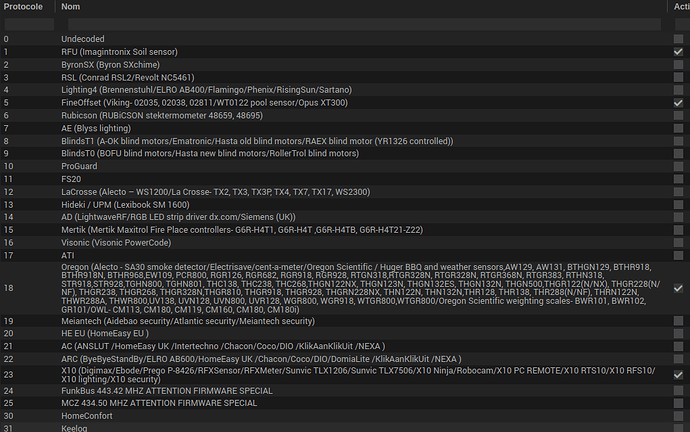Enable the ARC protocol 22 checkbox

678,359
